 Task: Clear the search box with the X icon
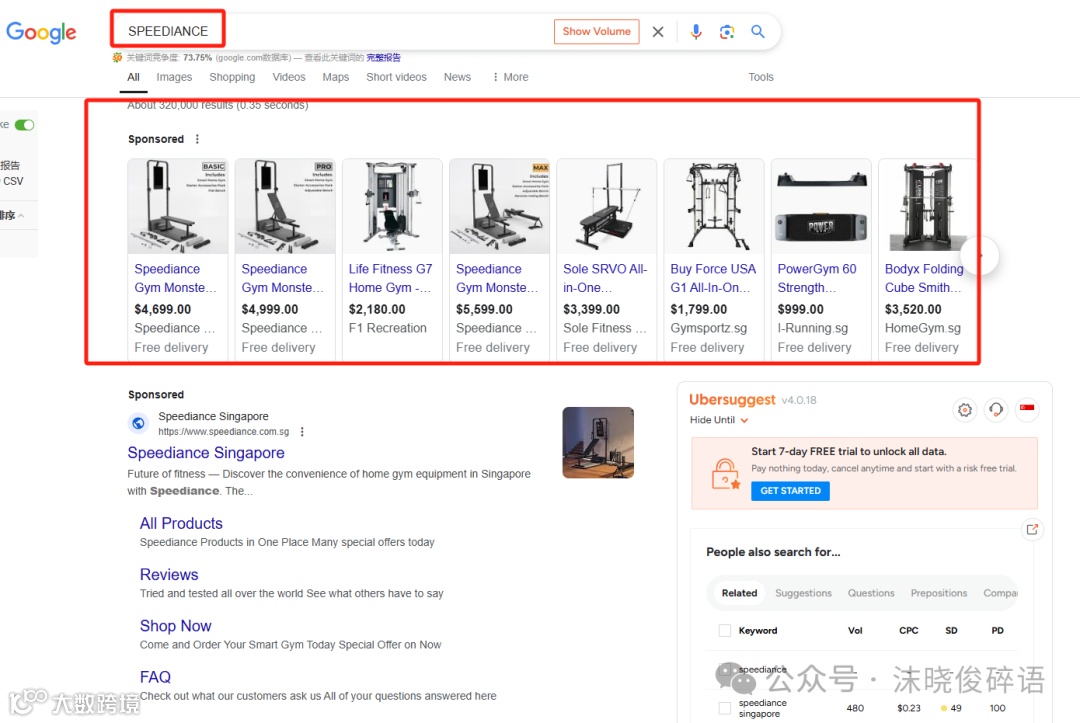658,32
